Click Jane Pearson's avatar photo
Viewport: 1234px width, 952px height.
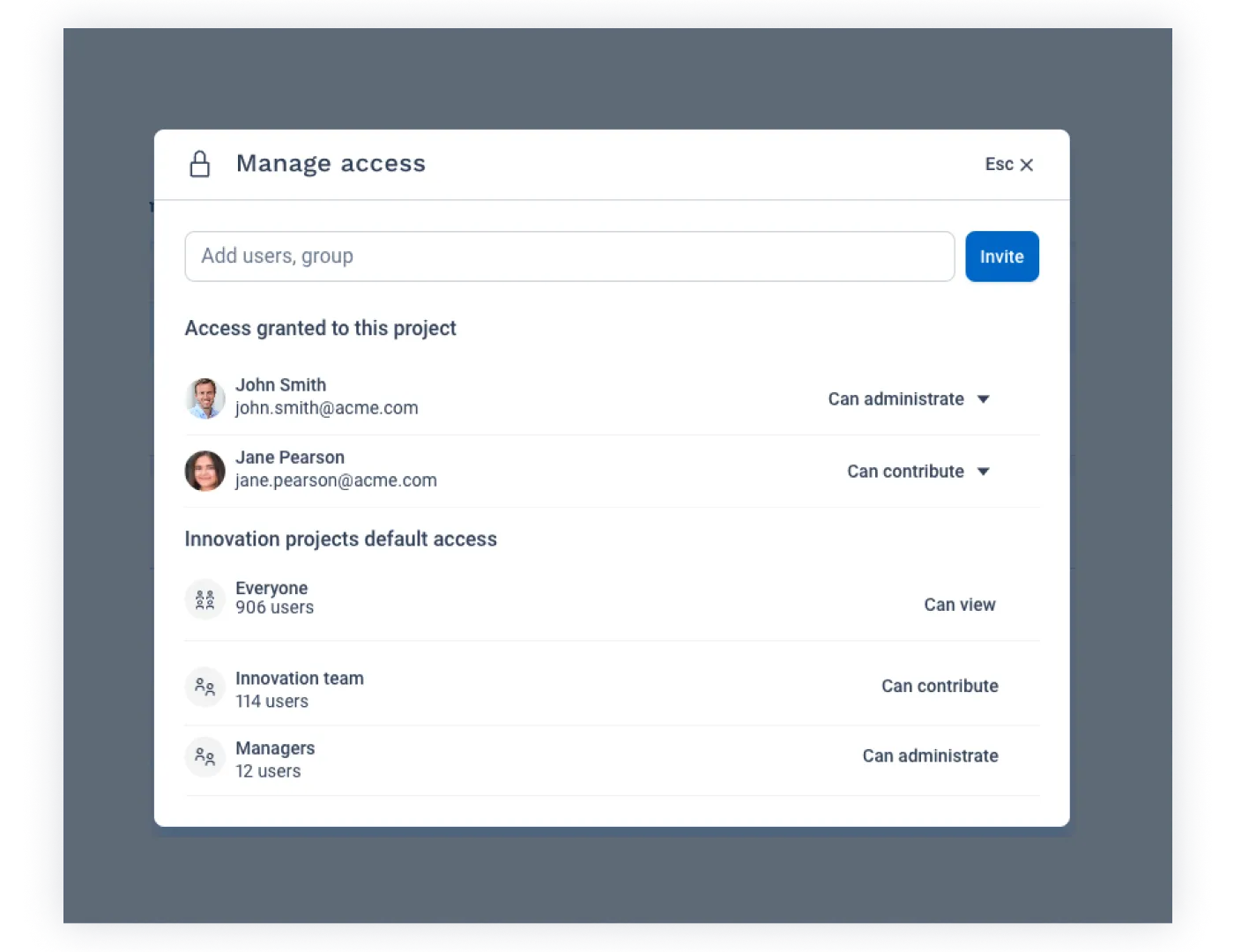coord(205,471)
